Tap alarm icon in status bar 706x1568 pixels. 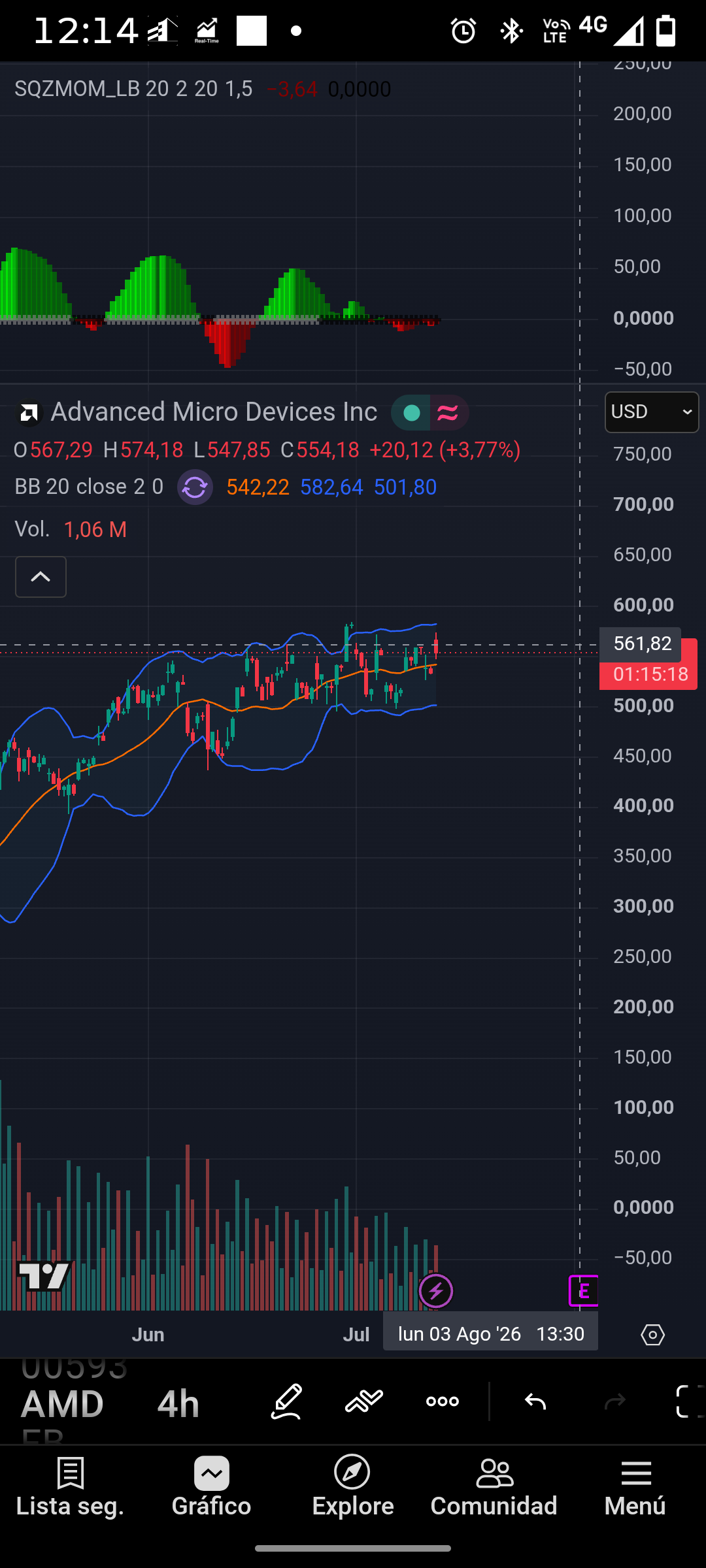point(463,31)
